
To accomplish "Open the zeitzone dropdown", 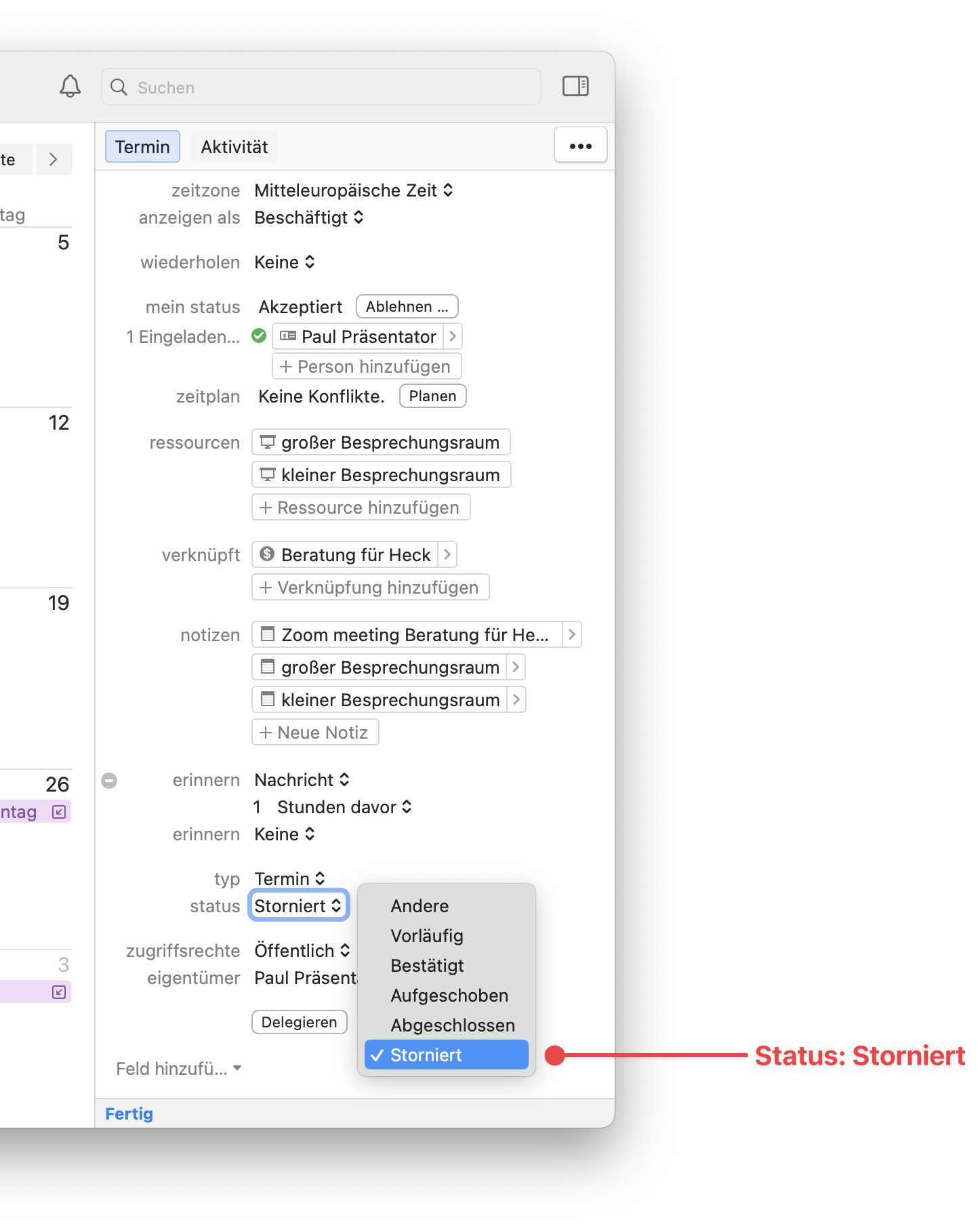I will tap(353, 191).
